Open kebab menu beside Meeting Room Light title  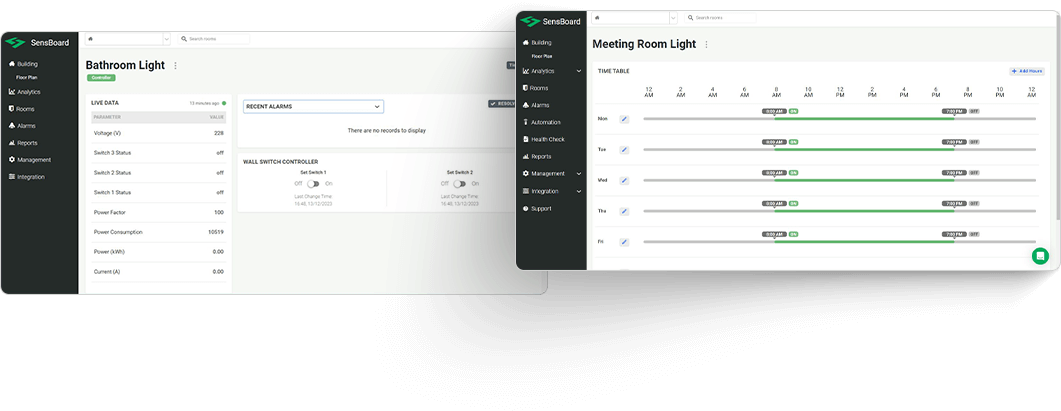pos(706,45)
